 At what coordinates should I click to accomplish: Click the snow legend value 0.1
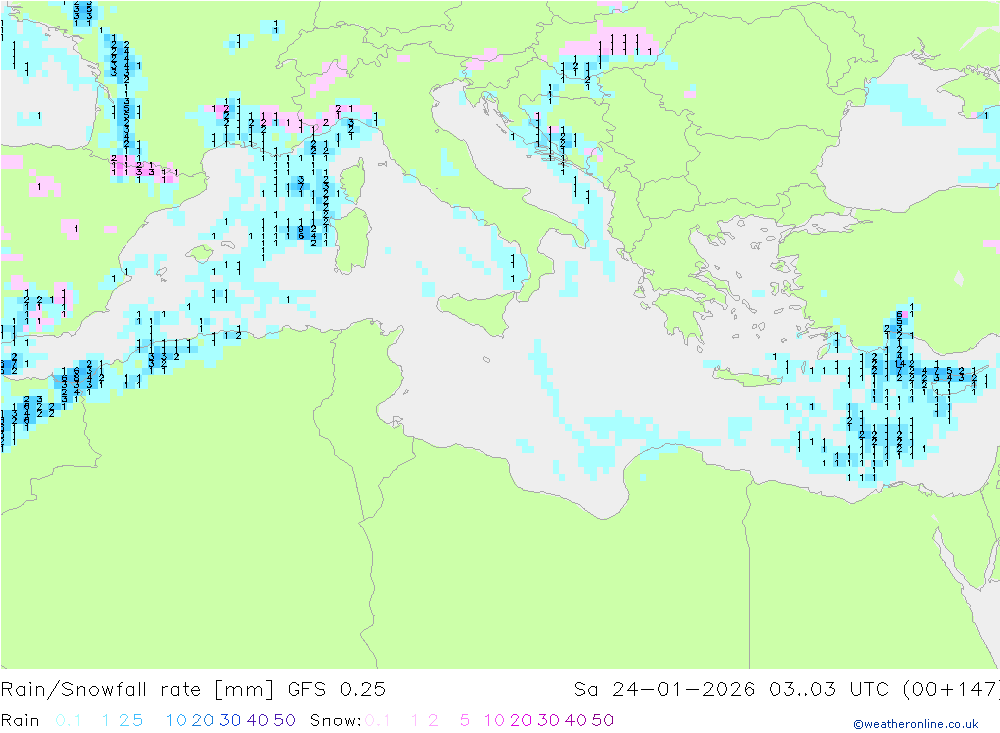[378, 720]
